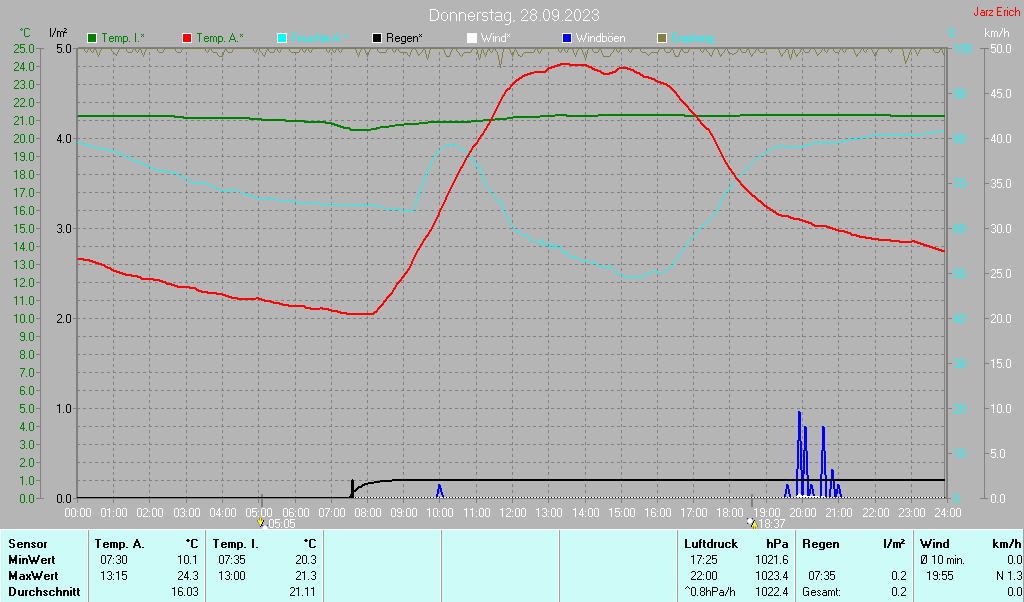Select the sunrise icon next to 05:05
This screenshot has height=602, width=1024.
tap(262, 523)
